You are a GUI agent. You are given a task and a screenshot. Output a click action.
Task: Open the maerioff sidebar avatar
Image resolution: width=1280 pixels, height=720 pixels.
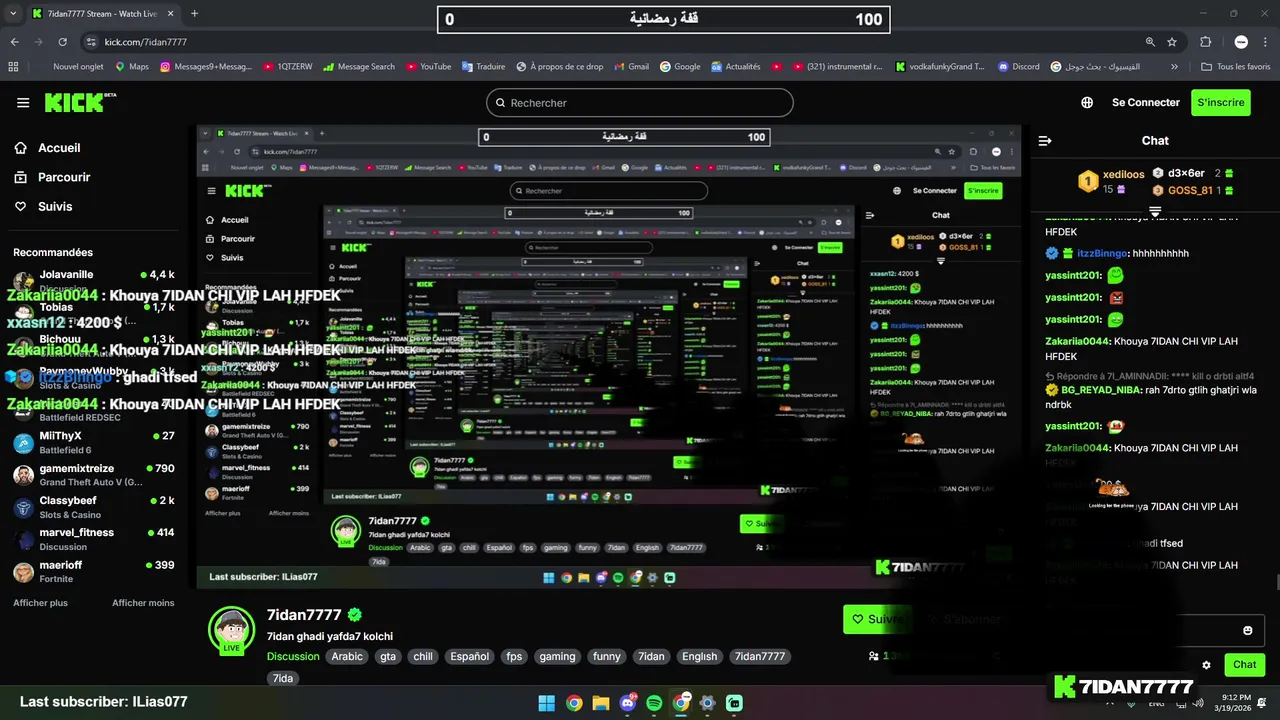23,572
